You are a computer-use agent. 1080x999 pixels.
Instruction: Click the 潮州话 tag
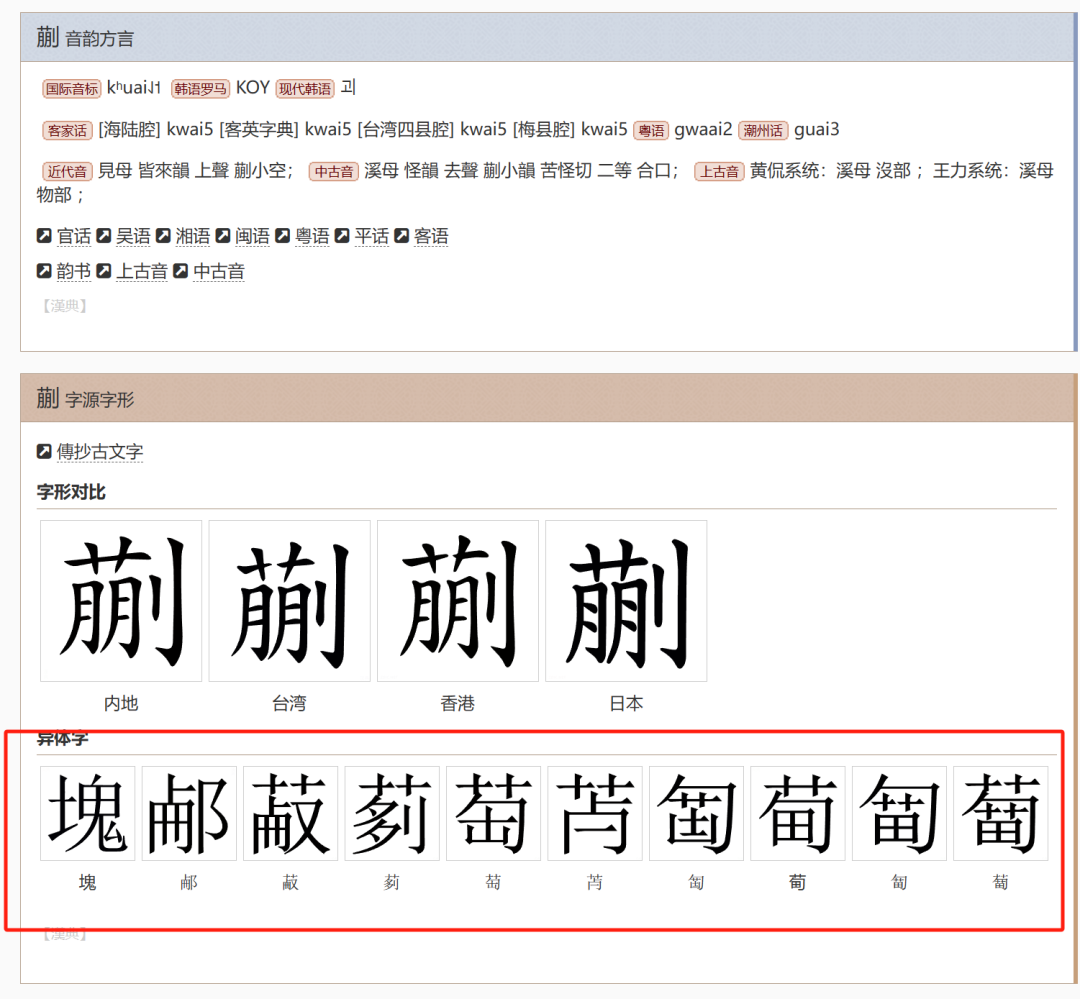point(763,131)
